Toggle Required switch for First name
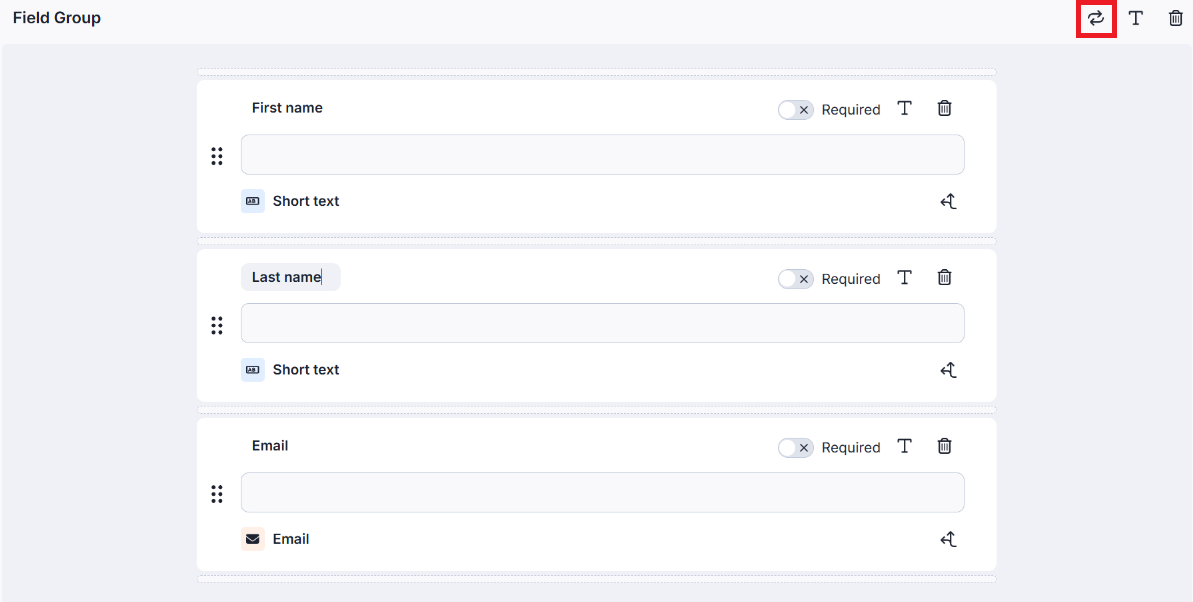 796,110
